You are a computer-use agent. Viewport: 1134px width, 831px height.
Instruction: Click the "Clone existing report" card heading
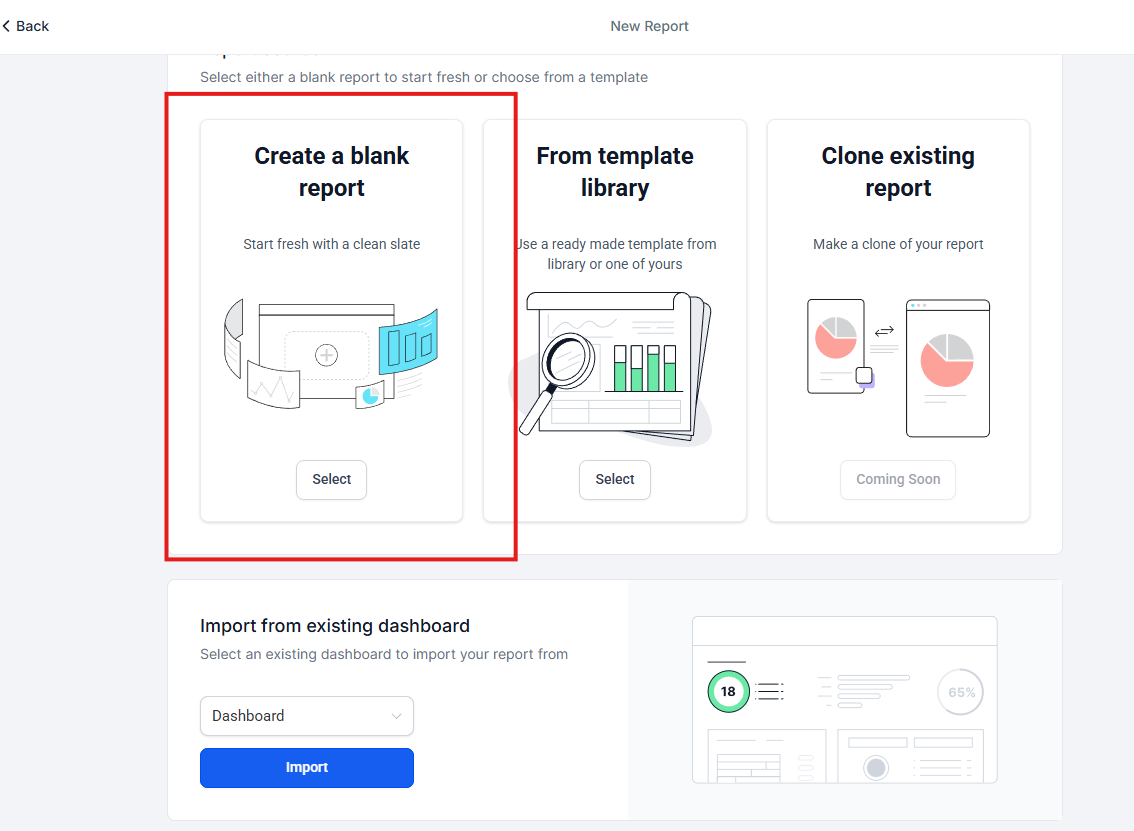897,172
